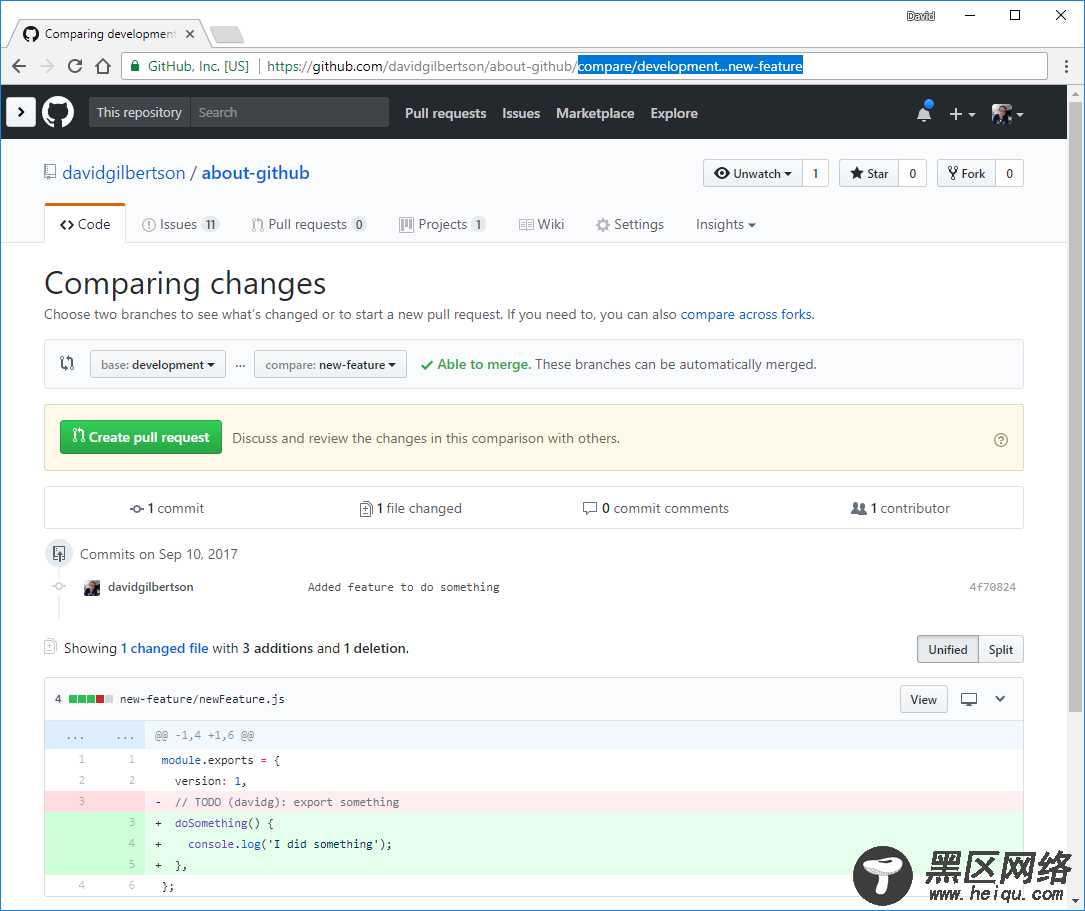Open Marketplace in top navigation
The width and height of the screenshot is (1085, 911).
pos(595,113)
